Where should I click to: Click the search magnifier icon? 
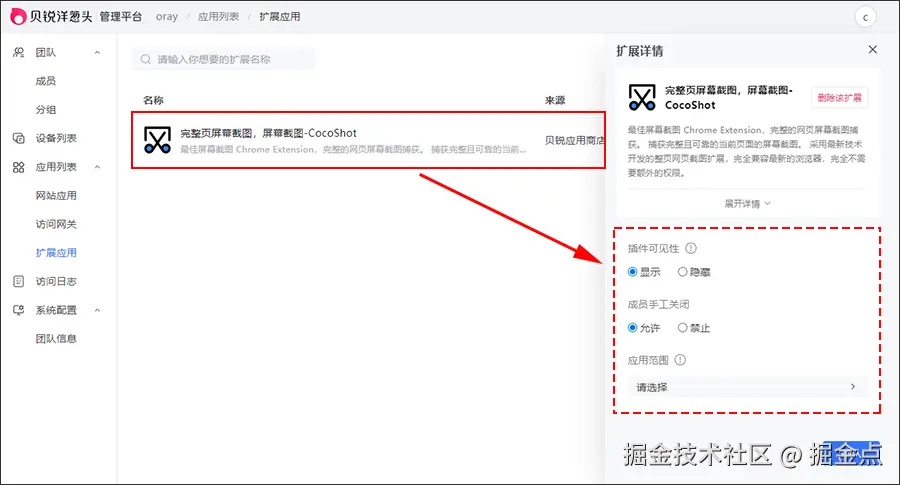(146, 59)
